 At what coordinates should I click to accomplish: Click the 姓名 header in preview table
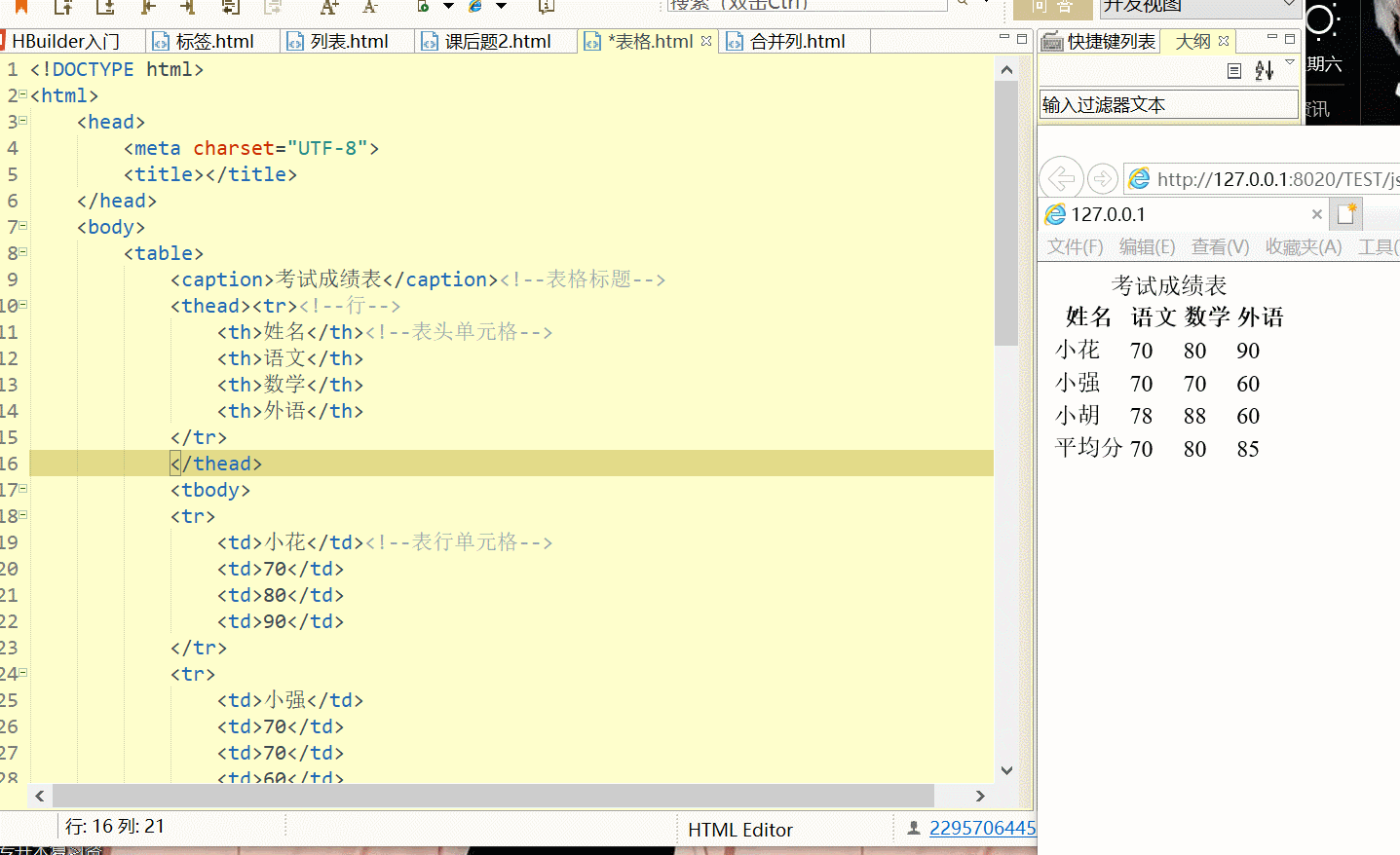pos(1089,317)
